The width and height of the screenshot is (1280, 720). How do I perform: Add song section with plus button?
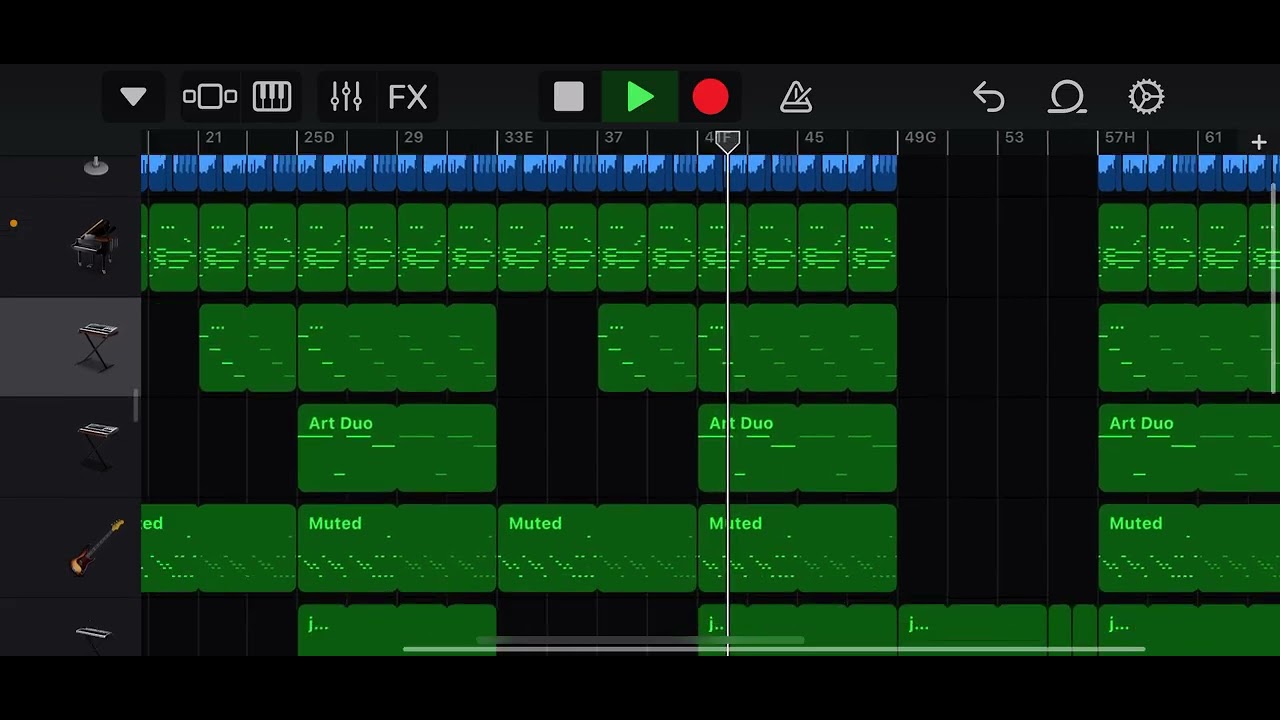[x=1259, y=143]
